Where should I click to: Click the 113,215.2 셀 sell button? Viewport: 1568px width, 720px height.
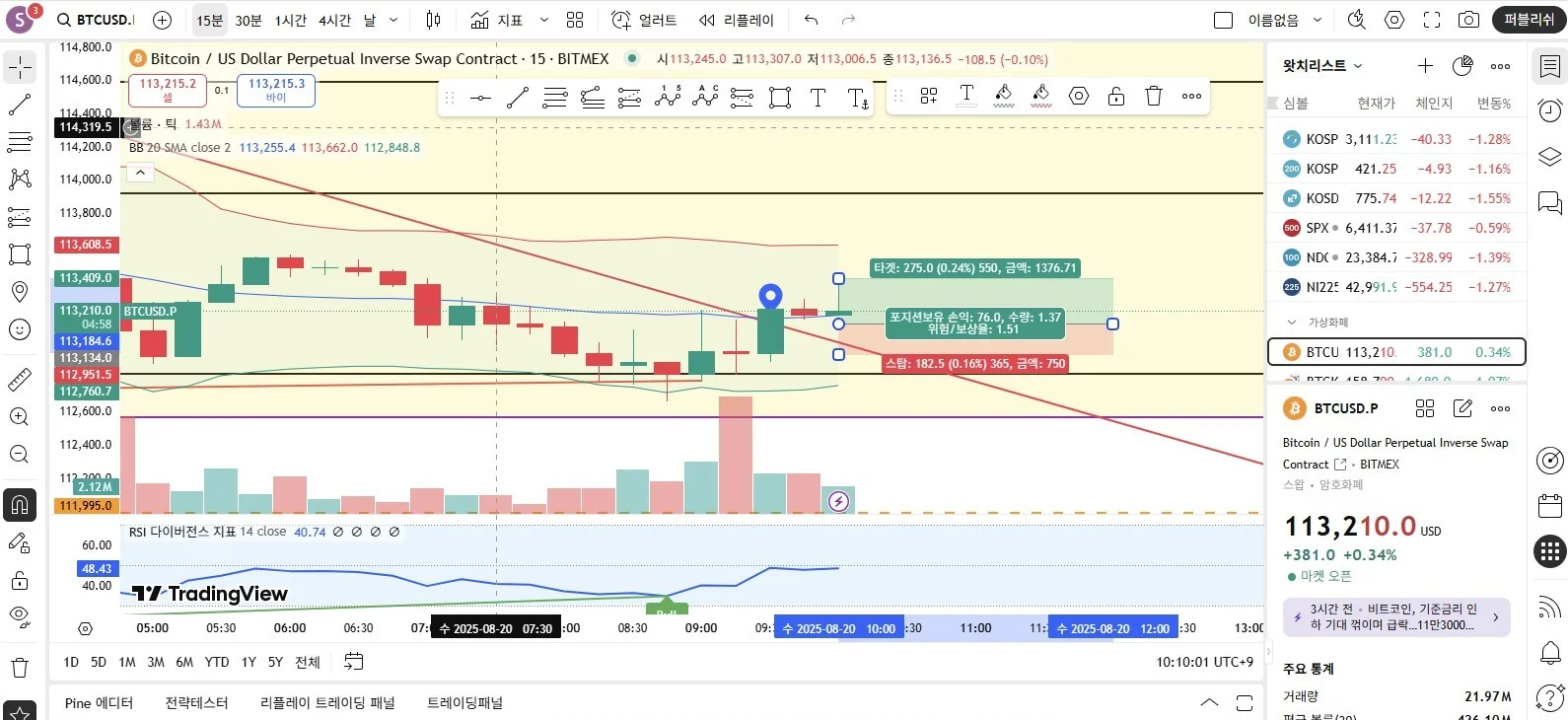point(168,90)
